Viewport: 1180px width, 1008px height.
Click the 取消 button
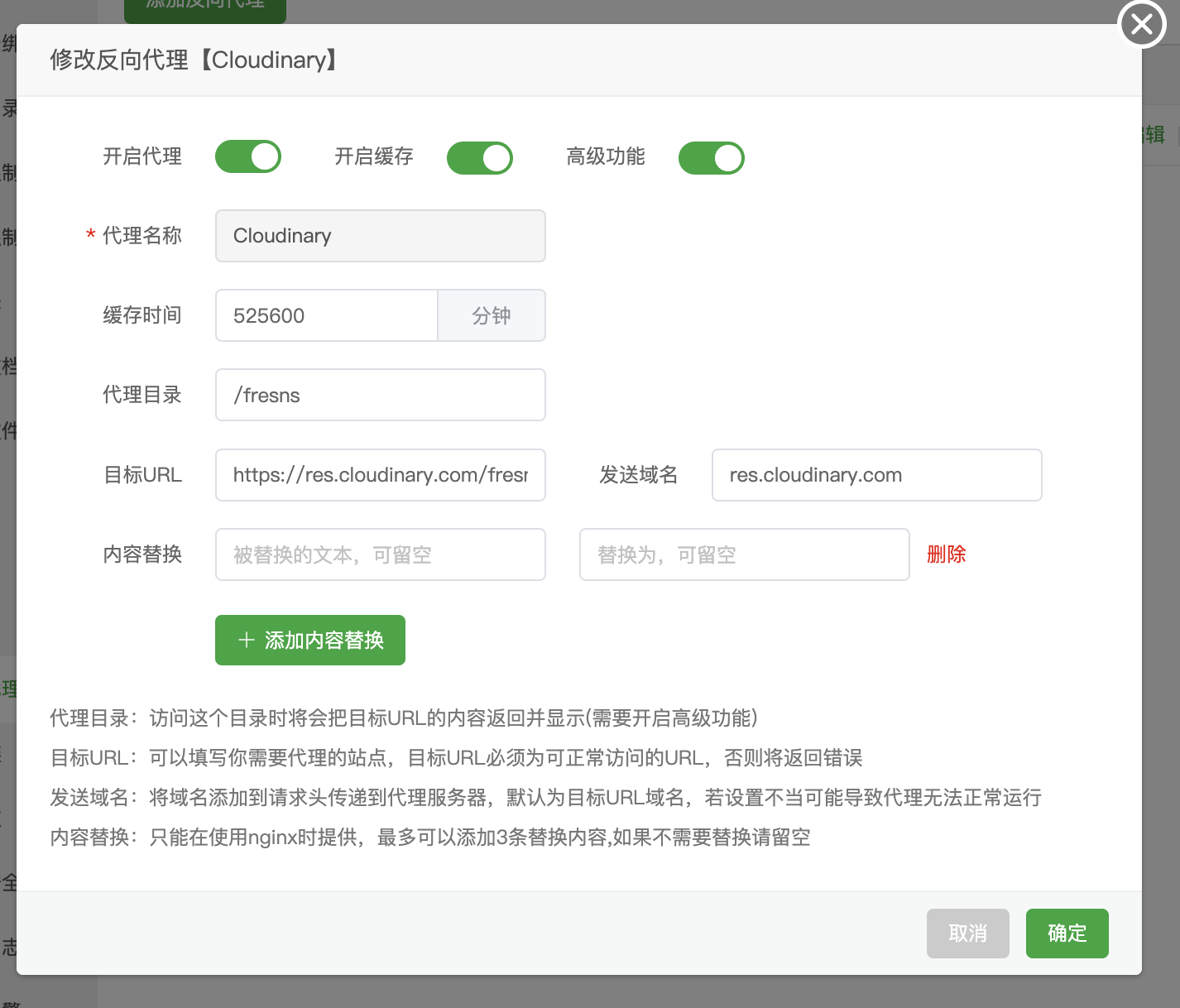pos(968,934)
